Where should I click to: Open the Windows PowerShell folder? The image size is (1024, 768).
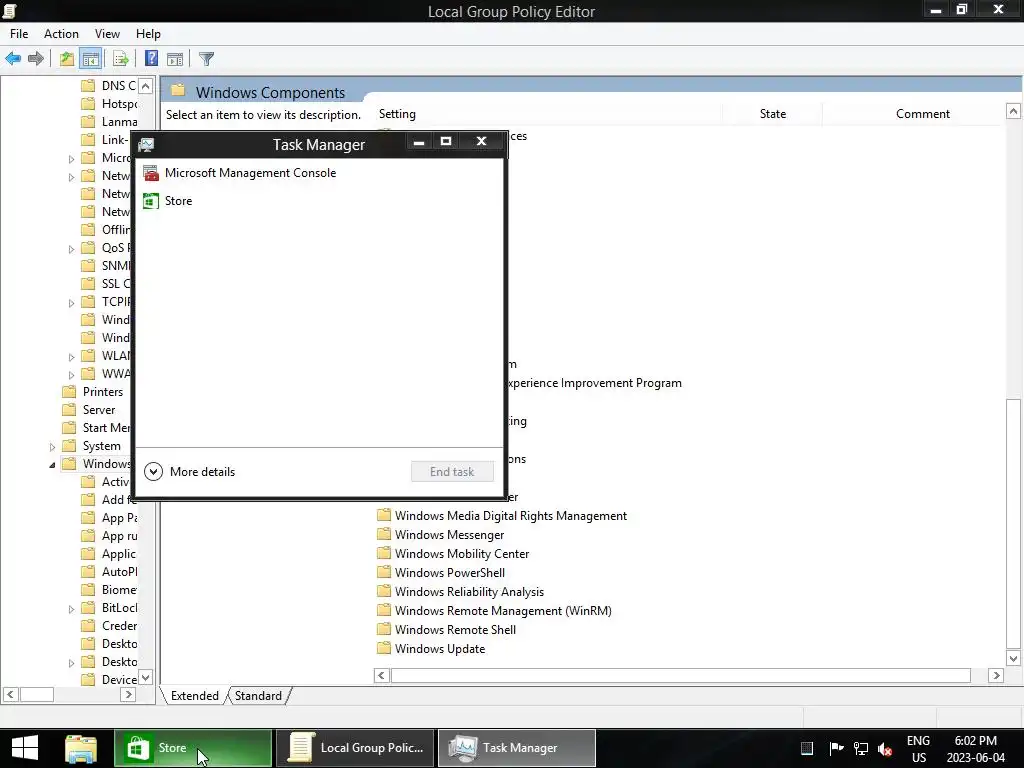441,573
